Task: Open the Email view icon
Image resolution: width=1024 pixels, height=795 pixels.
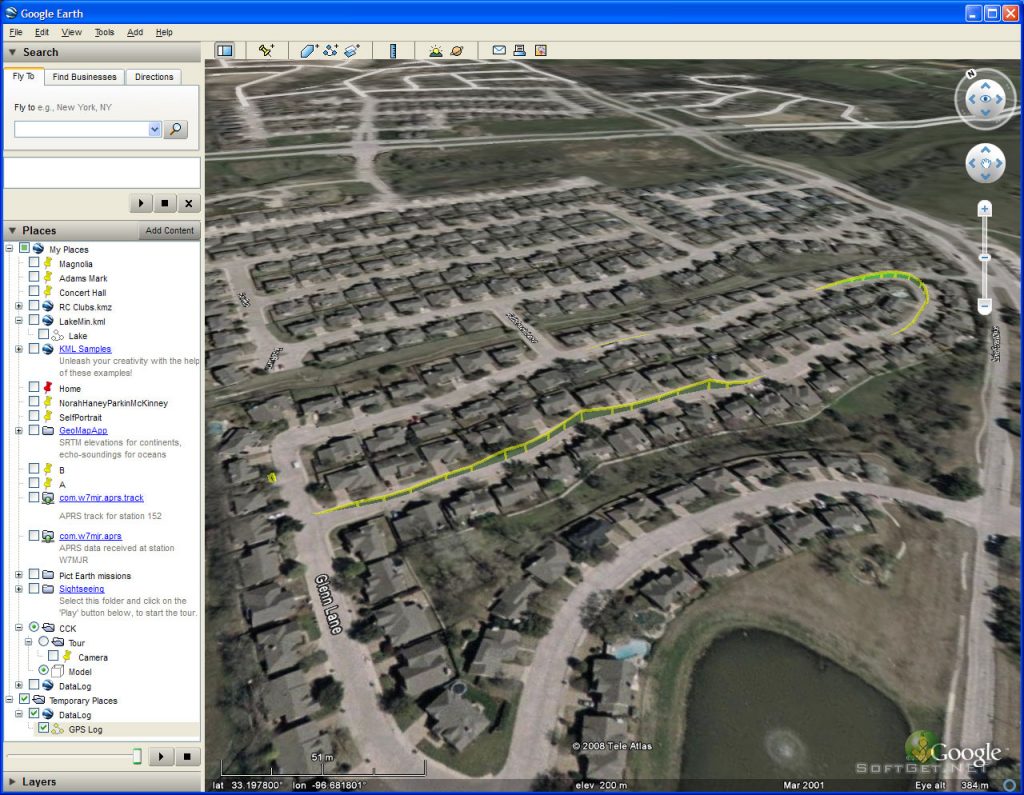Action: click(498, 50)
